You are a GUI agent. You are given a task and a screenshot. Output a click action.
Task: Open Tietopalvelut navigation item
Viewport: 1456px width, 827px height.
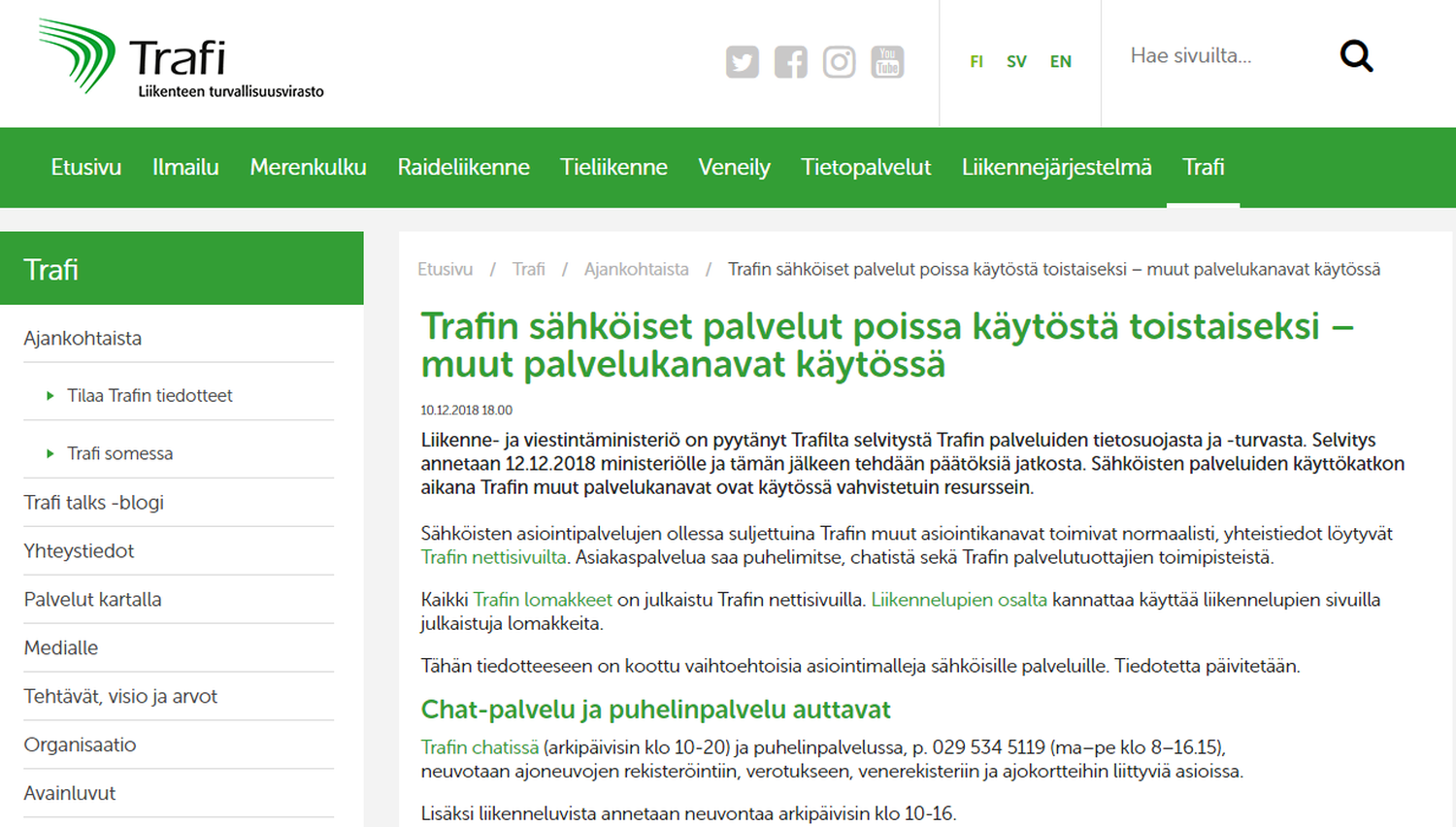point(866,167)
